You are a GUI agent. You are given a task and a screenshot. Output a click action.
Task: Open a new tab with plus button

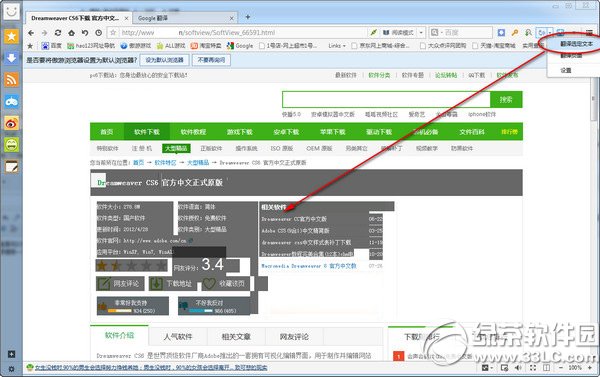(x=248, y=17)
